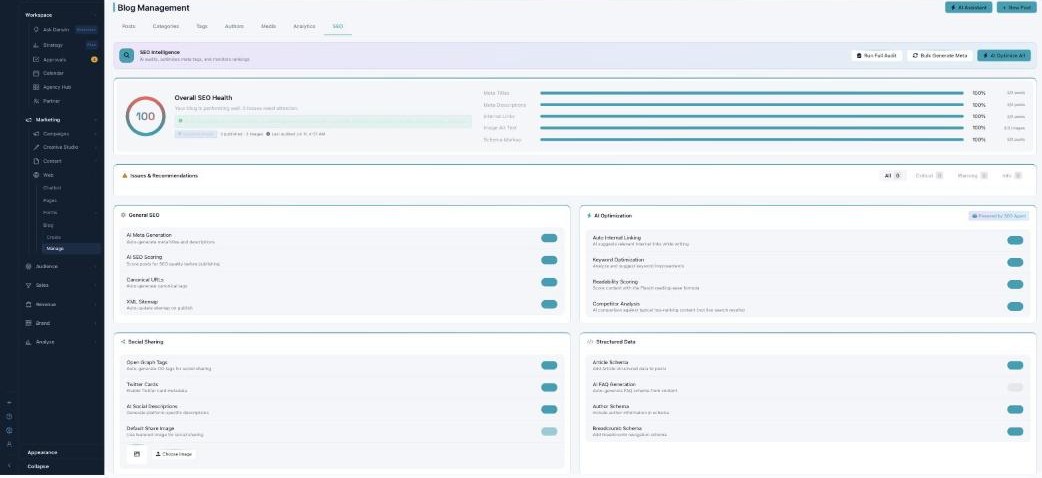Click the Partner icon in sidebar
The height and width of the screenshot is (478, 1042).
(36, 101)
